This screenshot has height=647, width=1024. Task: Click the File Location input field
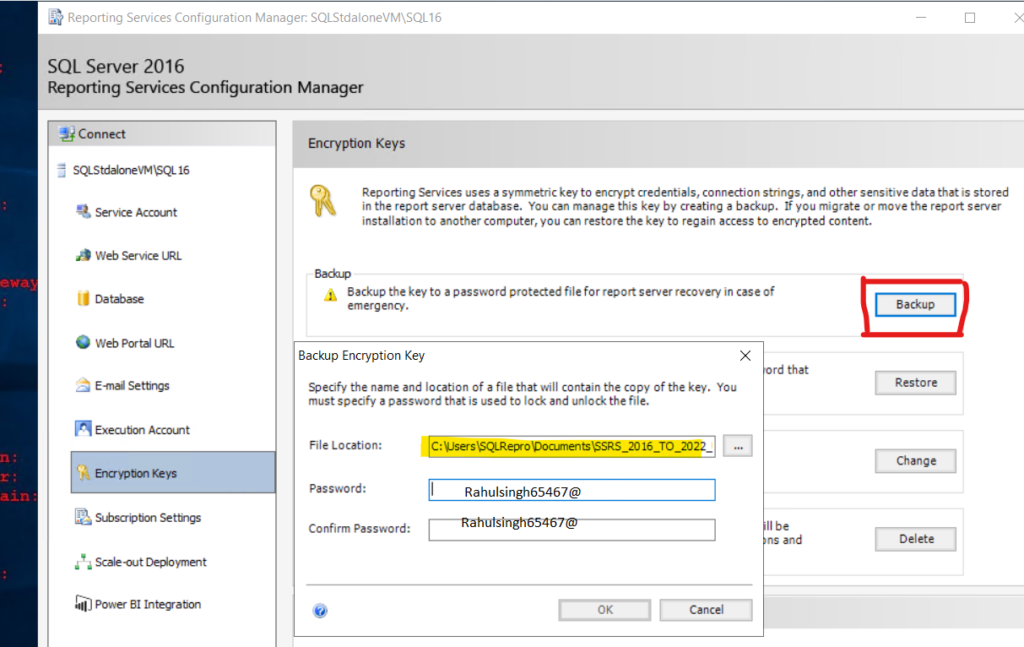pos(571,447)
